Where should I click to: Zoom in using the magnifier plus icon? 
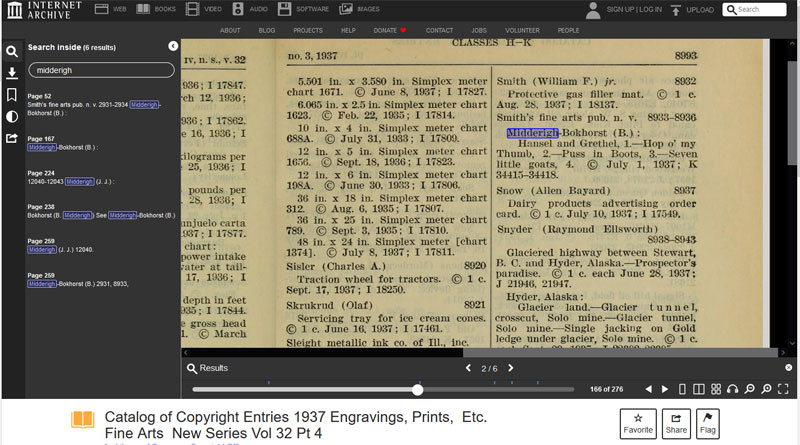[x=767, y=389]
